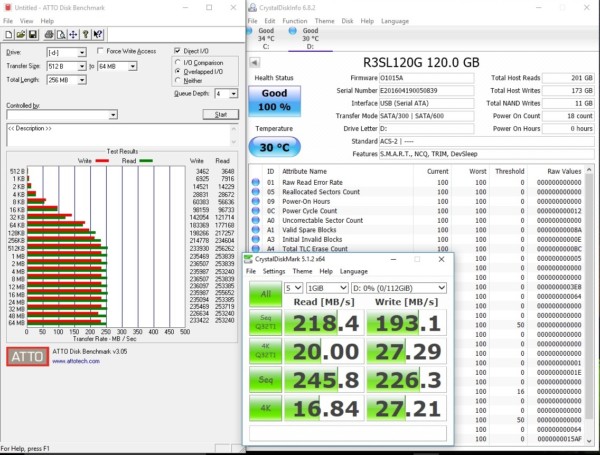600x455 pixels.
Task: Click the Start button in ATTO
Action: [x=221, y=114]
